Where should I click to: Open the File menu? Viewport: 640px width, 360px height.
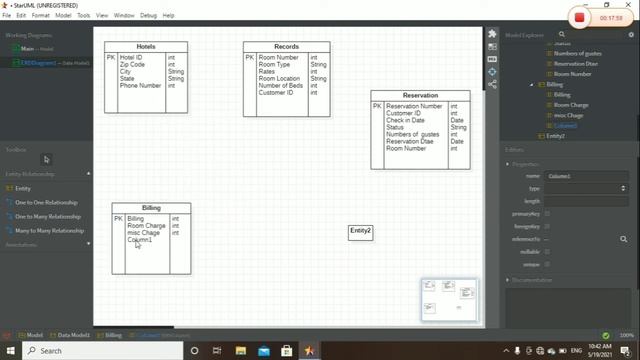(7, 16)
